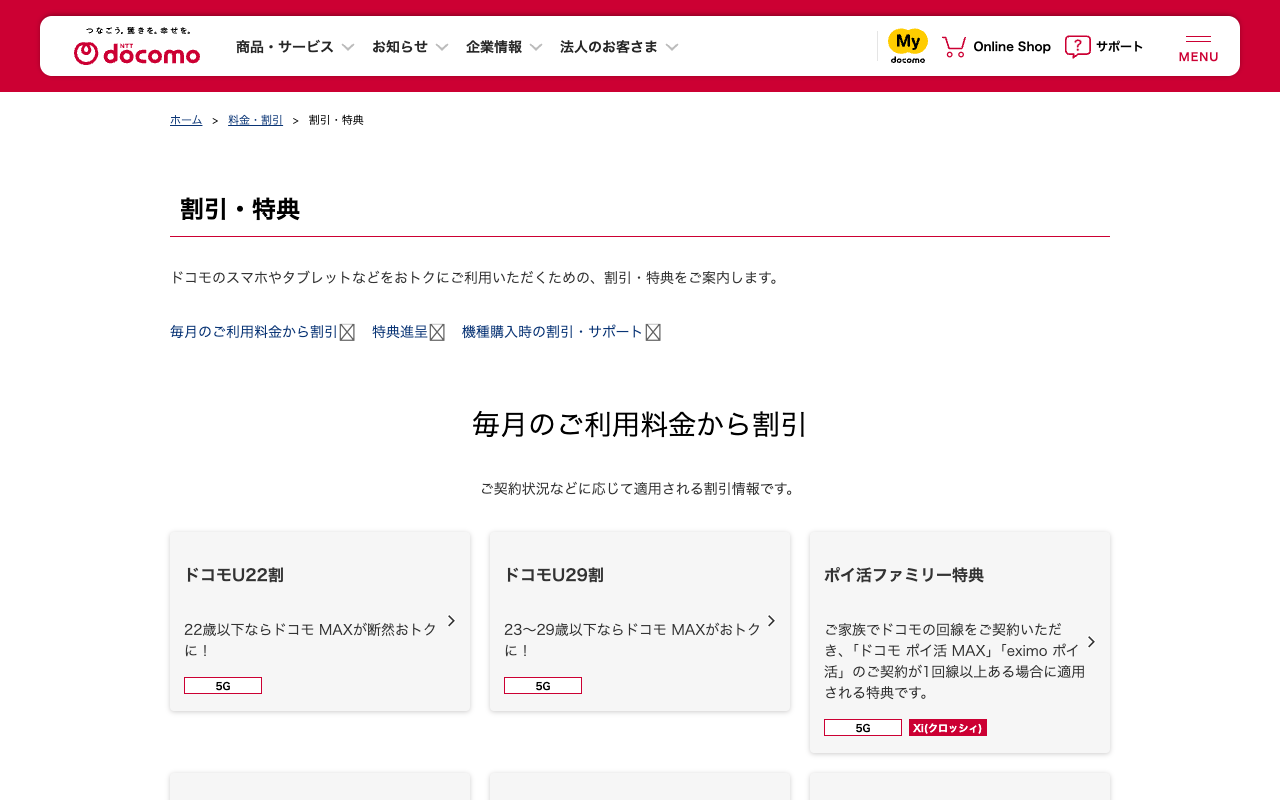This screenshot has width=1280, height=800.
Task: Open the サポート page
Action: (x=1119, y=47)
